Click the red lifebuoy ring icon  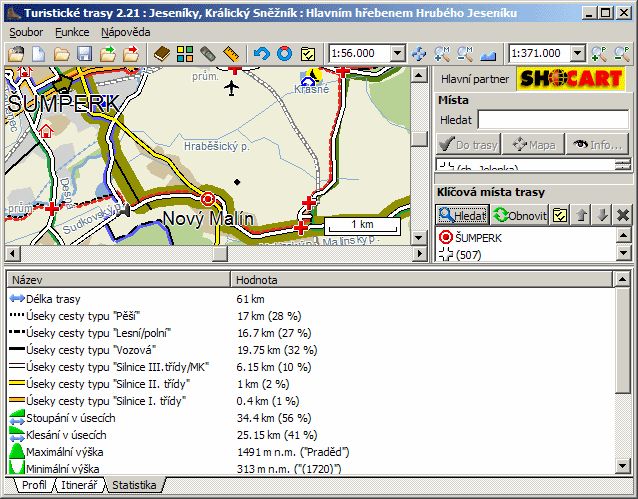285,53
